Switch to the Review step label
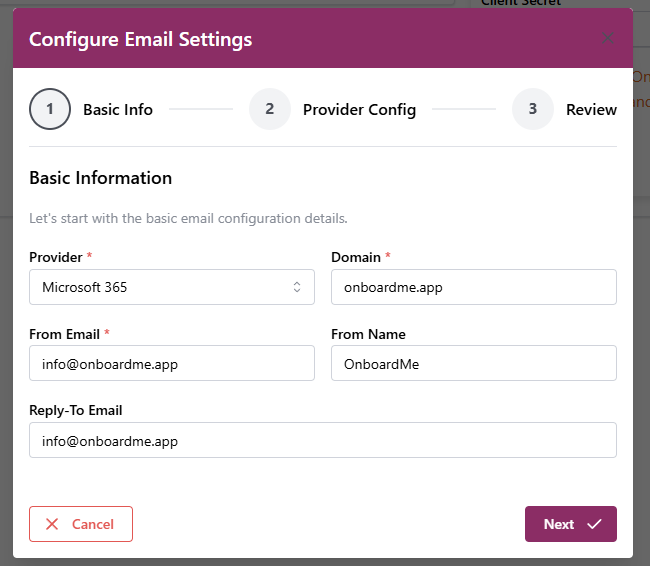The width and height of the screenshot is (650, 566). click(x=591, y=110)
